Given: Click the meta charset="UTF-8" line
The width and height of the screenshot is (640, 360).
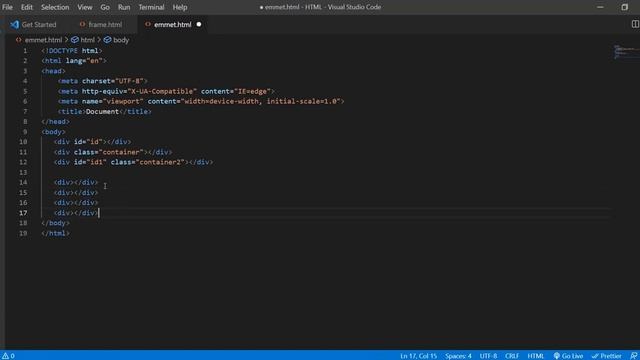Looking at the screenshot, I should coord(102,81).
